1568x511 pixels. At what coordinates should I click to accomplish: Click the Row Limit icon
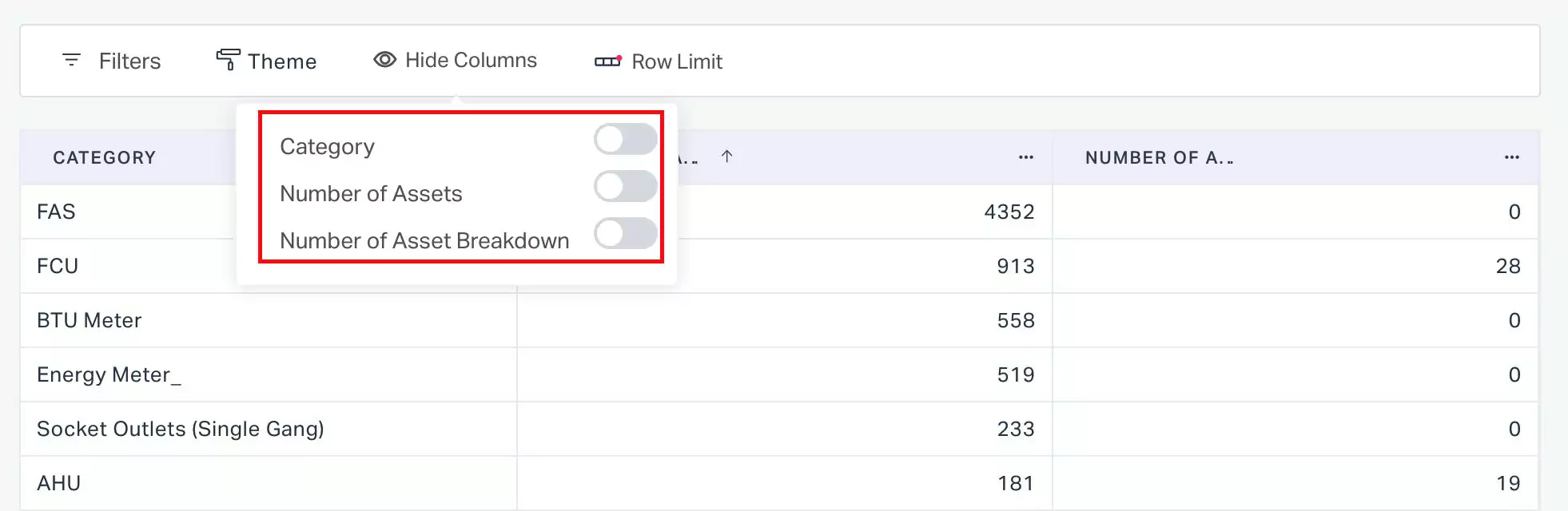608,61
